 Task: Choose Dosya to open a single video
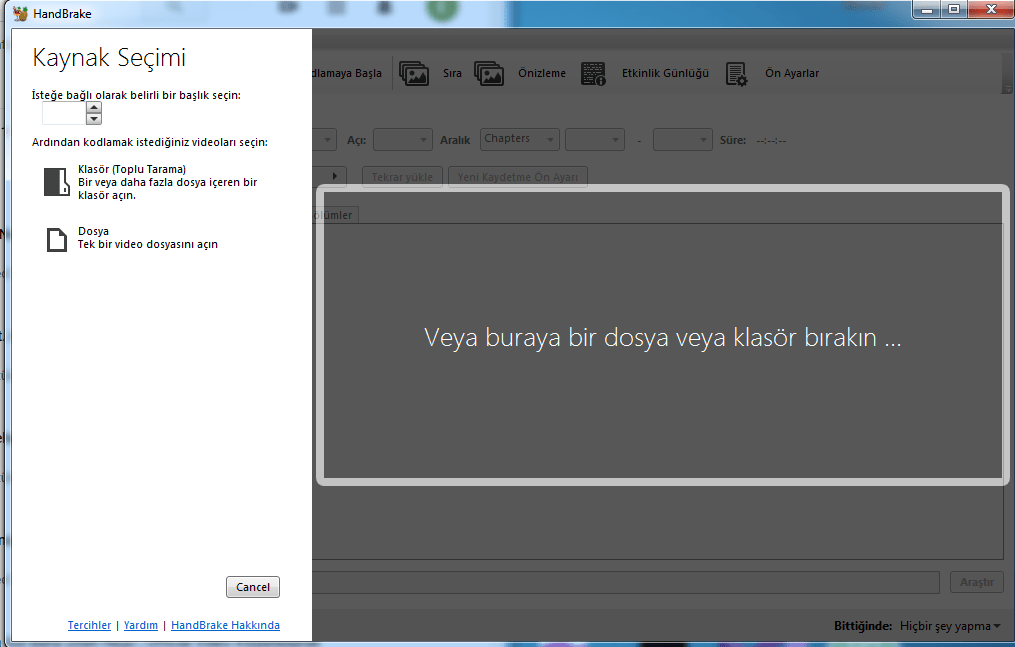132,238
